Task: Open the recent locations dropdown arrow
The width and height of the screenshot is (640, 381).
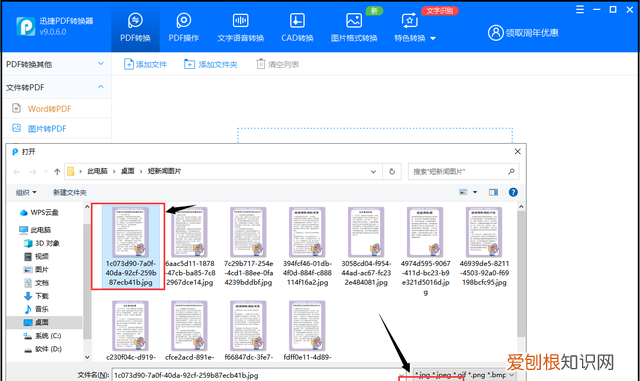Action: coord(46,172)
